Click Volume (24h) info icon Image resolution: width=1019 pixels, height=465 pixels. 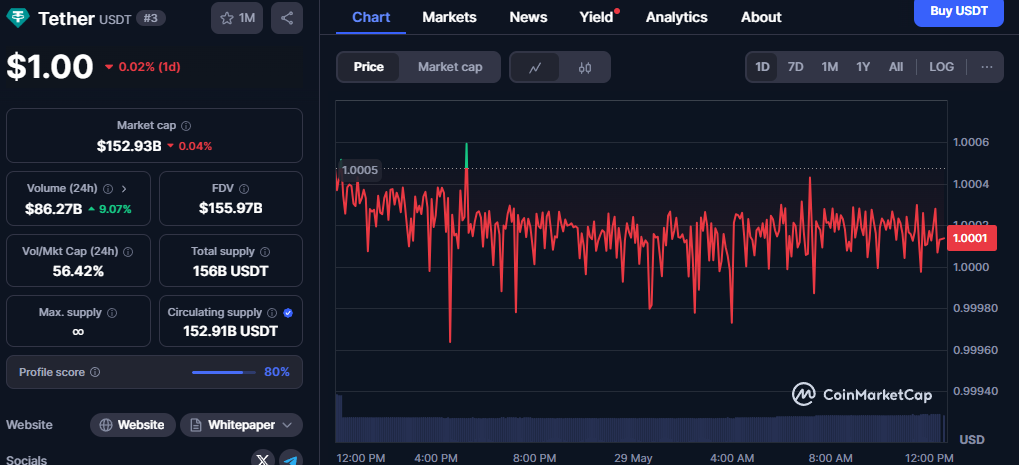coord(108,188)
